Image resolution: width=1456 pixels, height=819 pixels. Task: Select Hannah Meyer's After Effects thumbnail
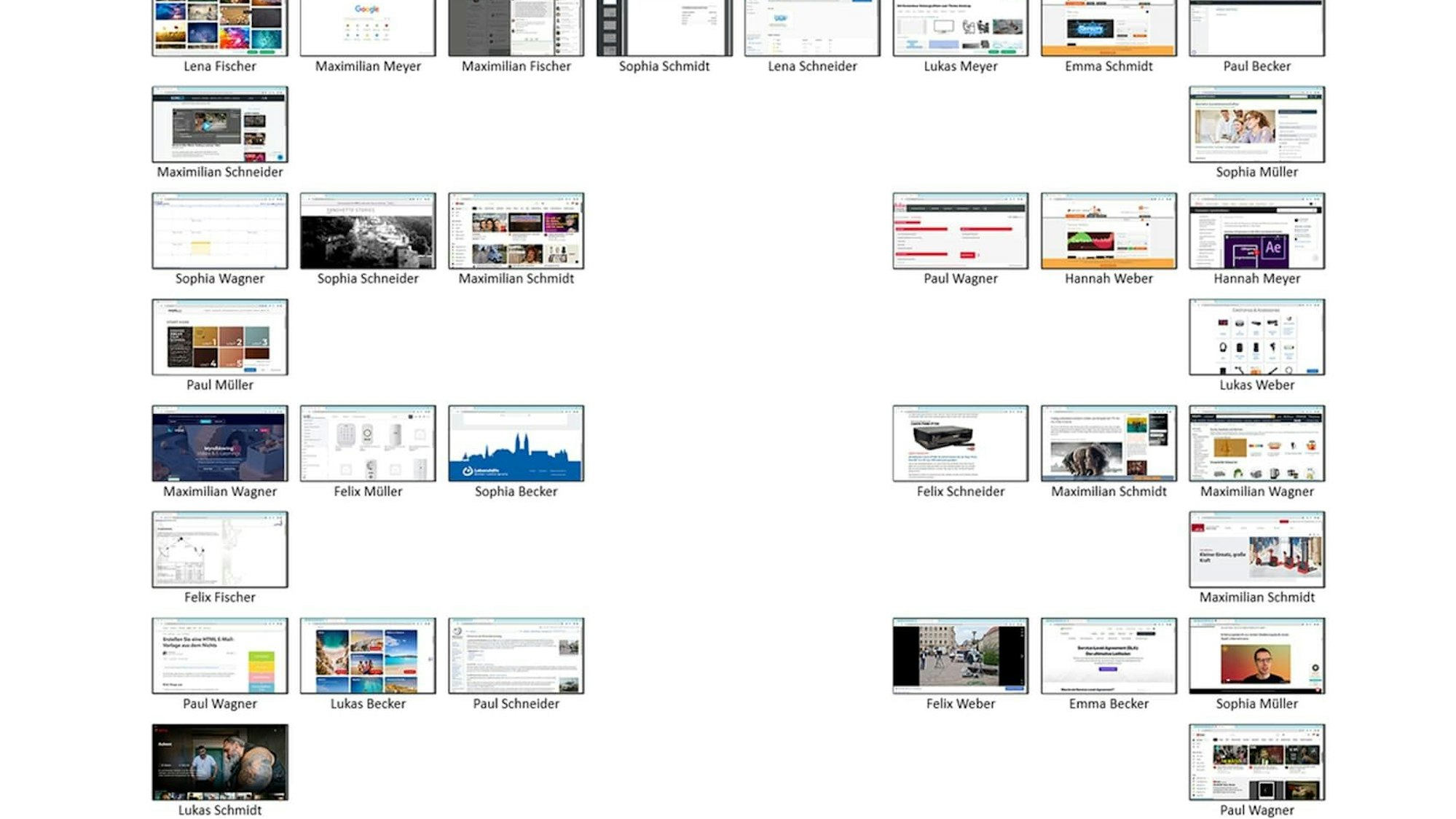coord(1256,231)
